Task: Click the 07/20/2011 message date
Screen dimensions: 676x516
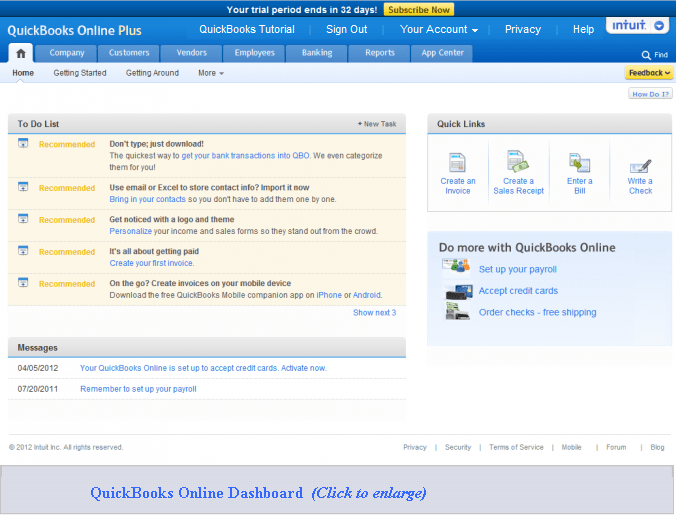Action: click(38, 389)
